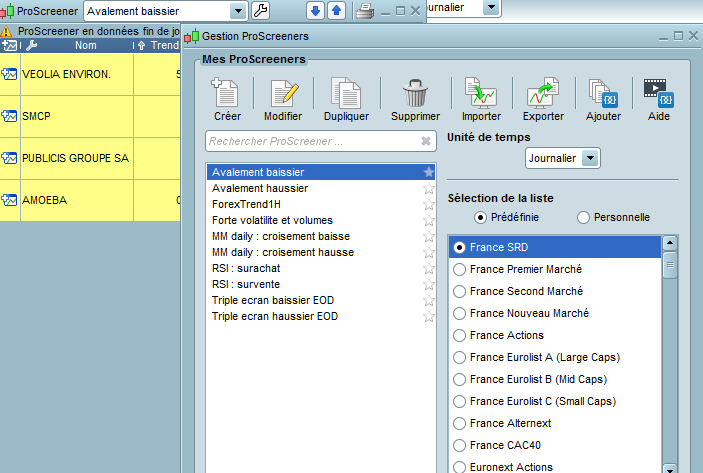Click the VEOLIA ENVIRON. name cell
The image size is (703, 473).
click(77, 74)
